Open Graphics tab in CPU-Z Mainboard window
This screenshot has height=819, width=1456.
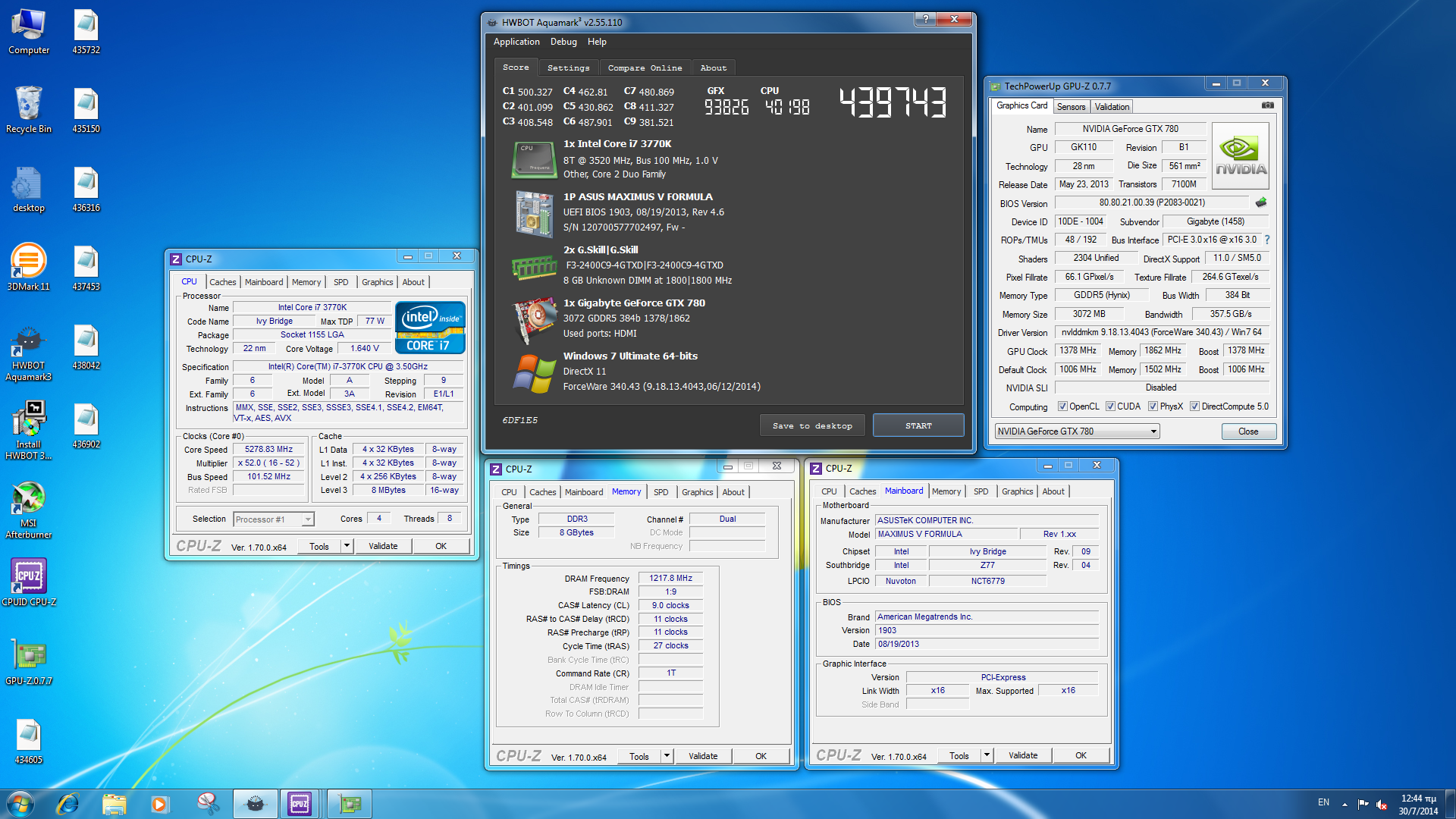coord(1017,491)
